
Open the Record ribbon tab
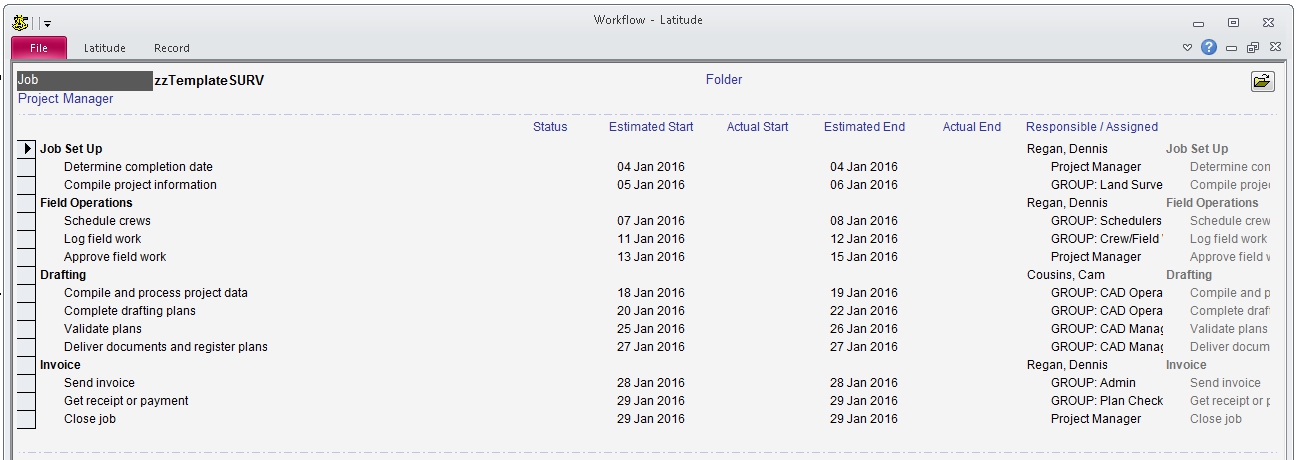coord(171,48)
